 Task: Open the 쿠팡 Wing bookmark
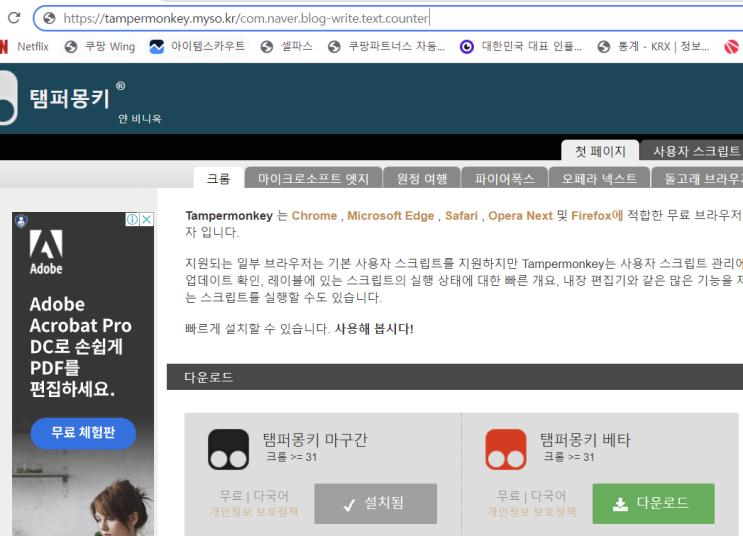click(x=100, y=46)
